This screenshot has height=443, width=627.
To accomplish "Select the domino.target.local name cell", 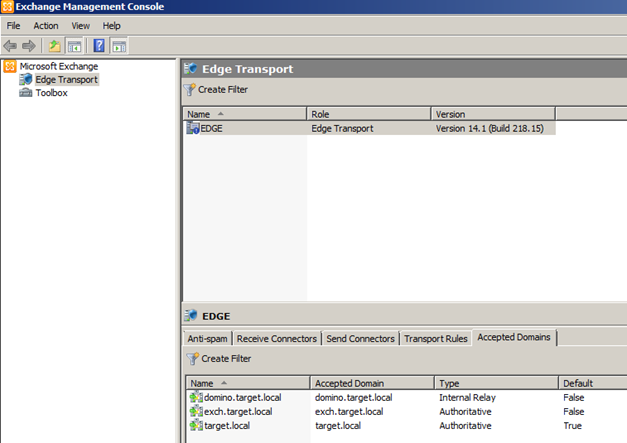I will [242, 397].
